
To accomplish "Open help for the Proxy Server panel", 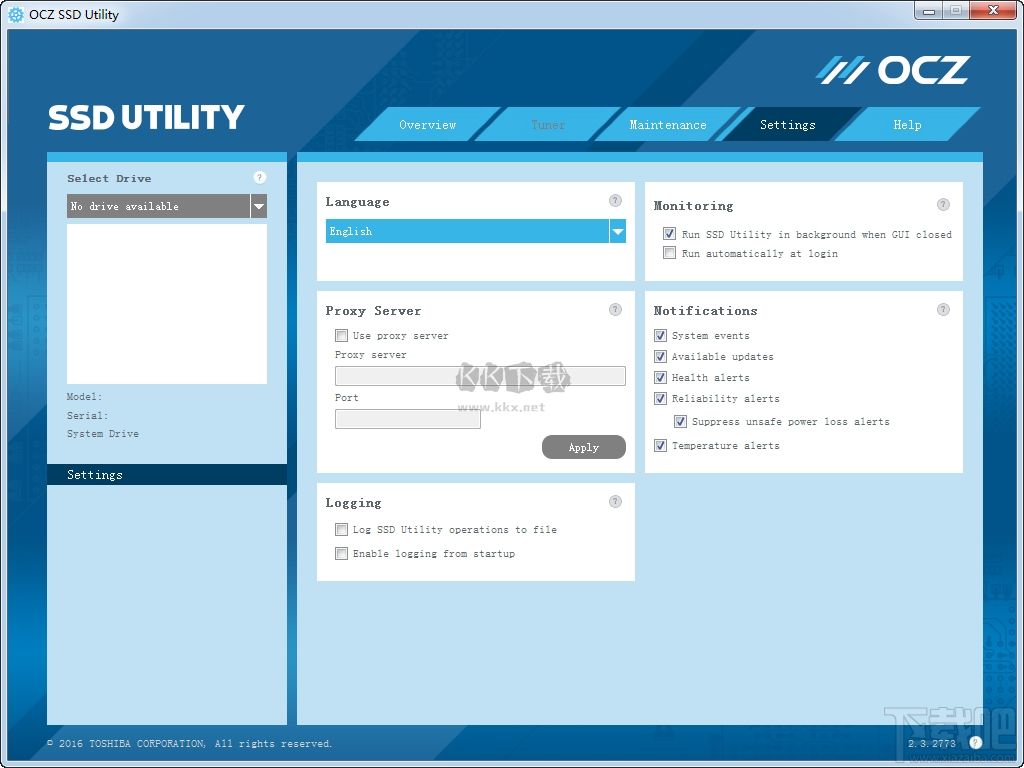I will (614, 309).
